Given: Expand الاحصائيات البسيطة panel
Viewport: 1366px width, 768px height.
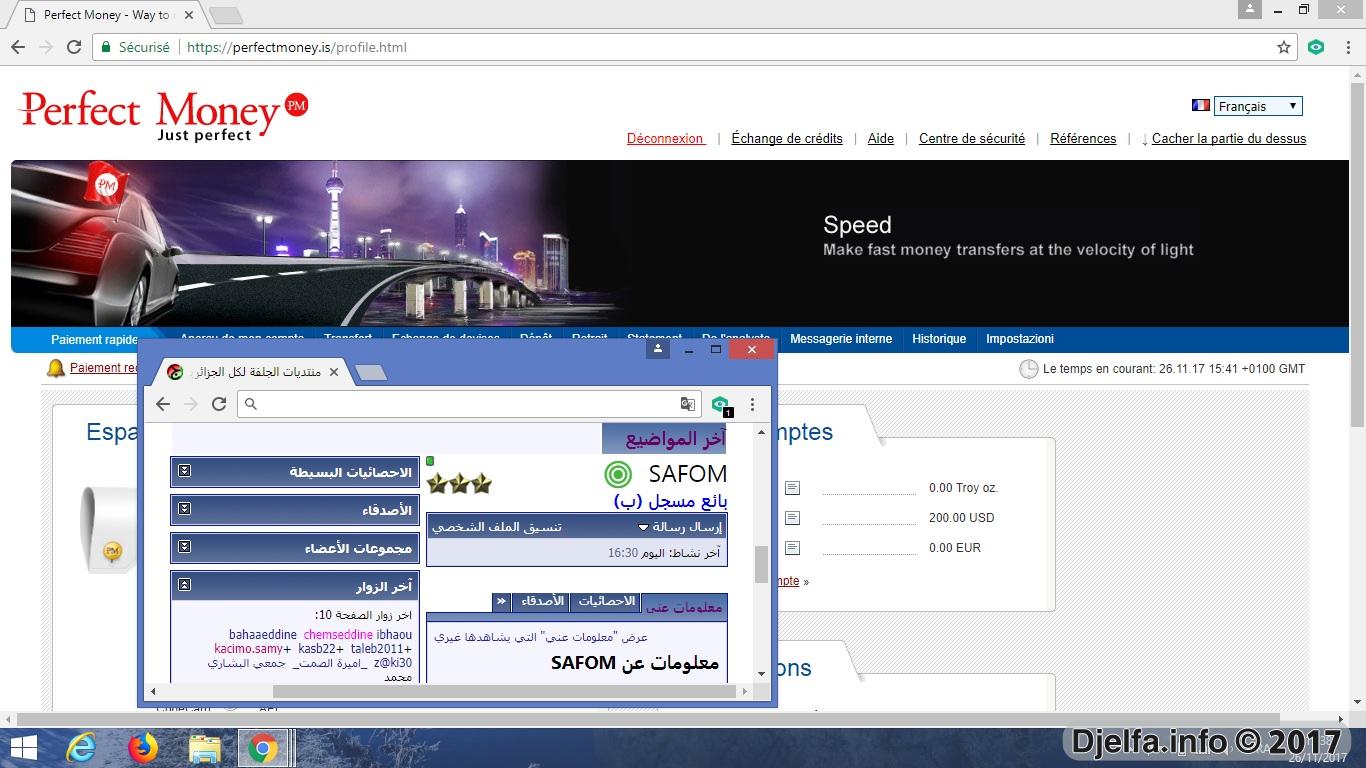Looking at the screenshot, I should 184,471.
